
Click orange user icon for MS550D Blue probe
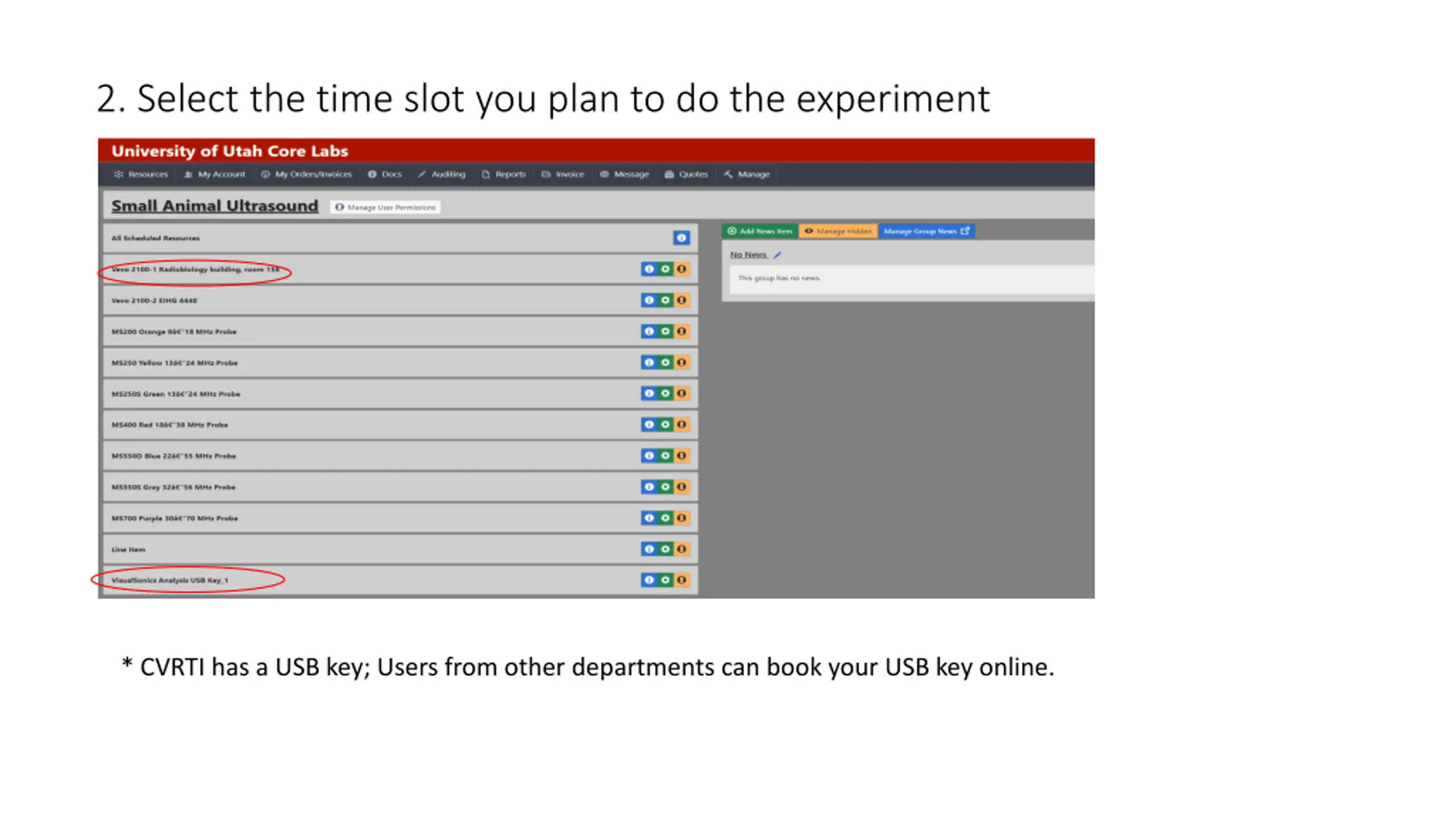click(x=681, y=456)
